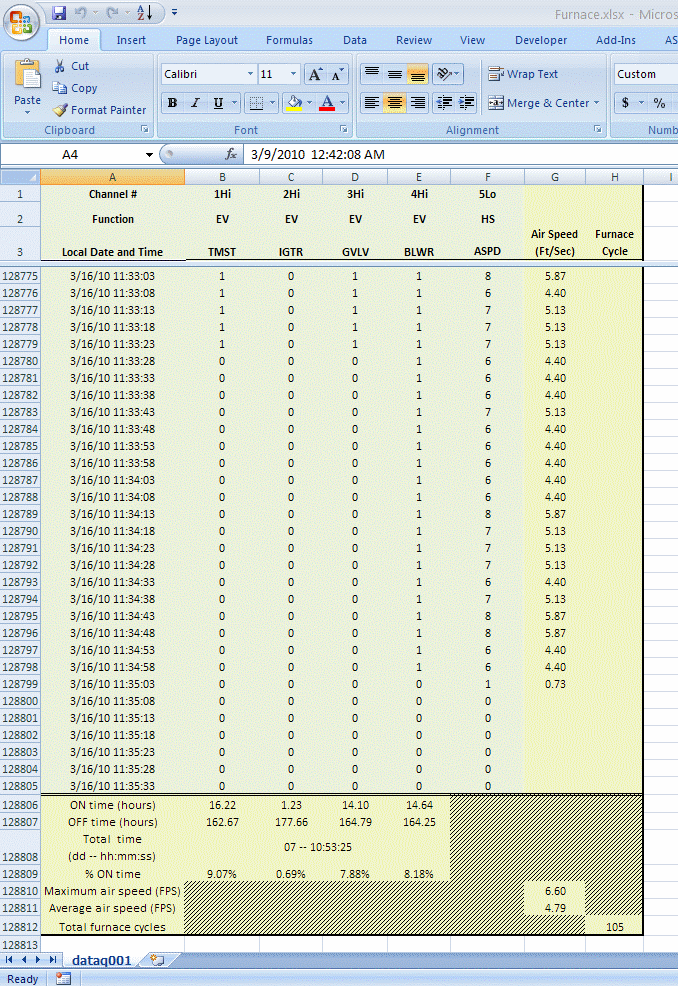This screenshot has width=678, height=986.
Task: Select all cells with corner button
Action: pyautogui.click(x=20, y=177)
